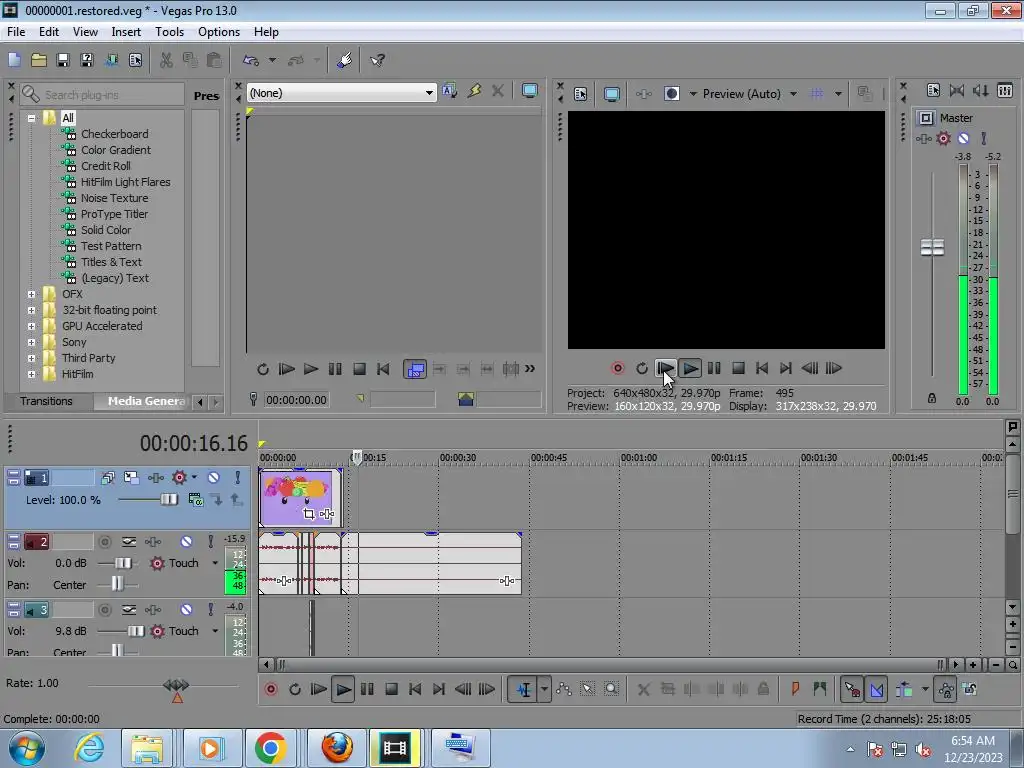Image resolution: width=1024 pixels, height=768 pixels.
Task: Arm audio track 2 for record
Action: (105, 541)
